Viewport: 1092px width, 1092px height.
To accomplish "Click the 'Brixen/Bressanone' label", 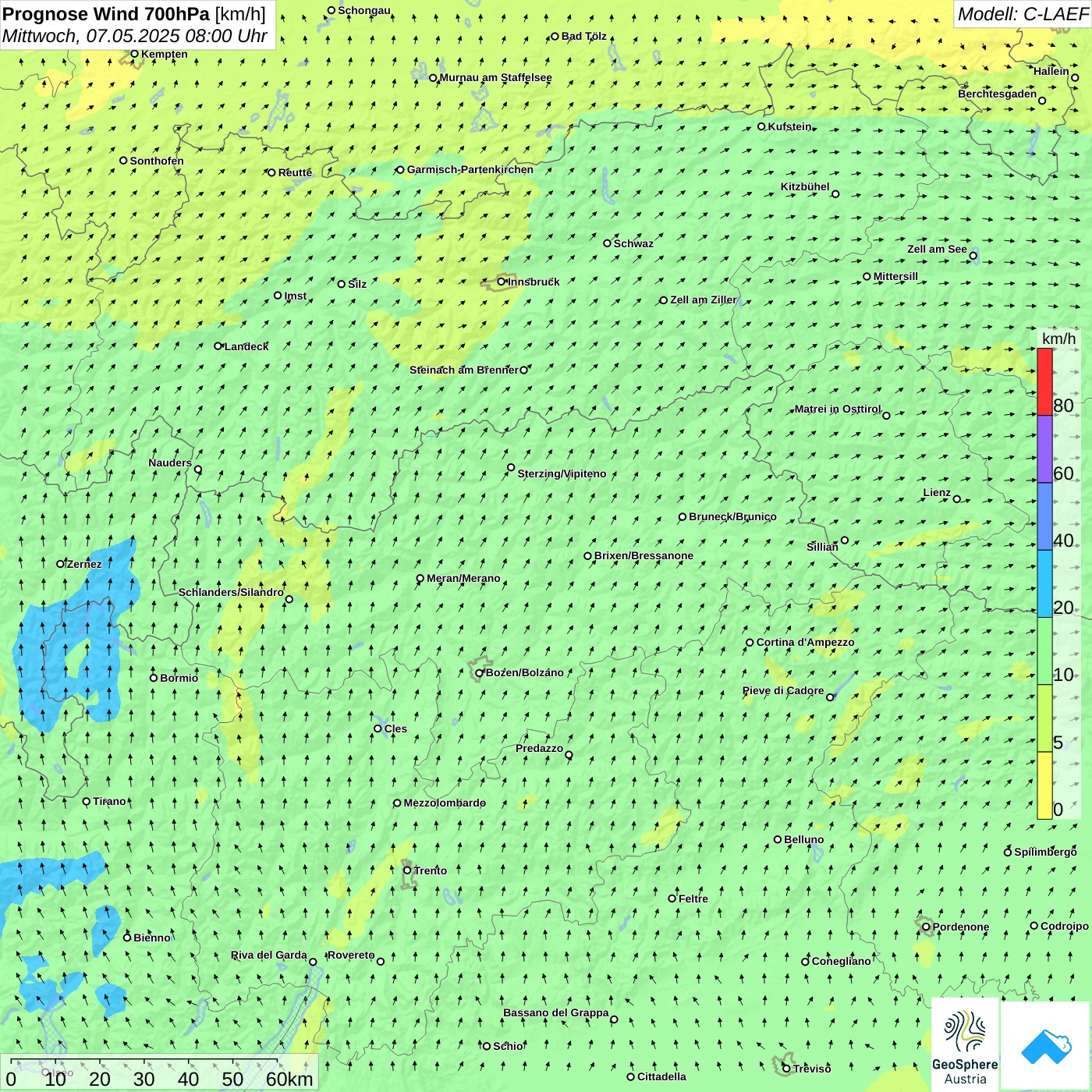I will [643, 555].
